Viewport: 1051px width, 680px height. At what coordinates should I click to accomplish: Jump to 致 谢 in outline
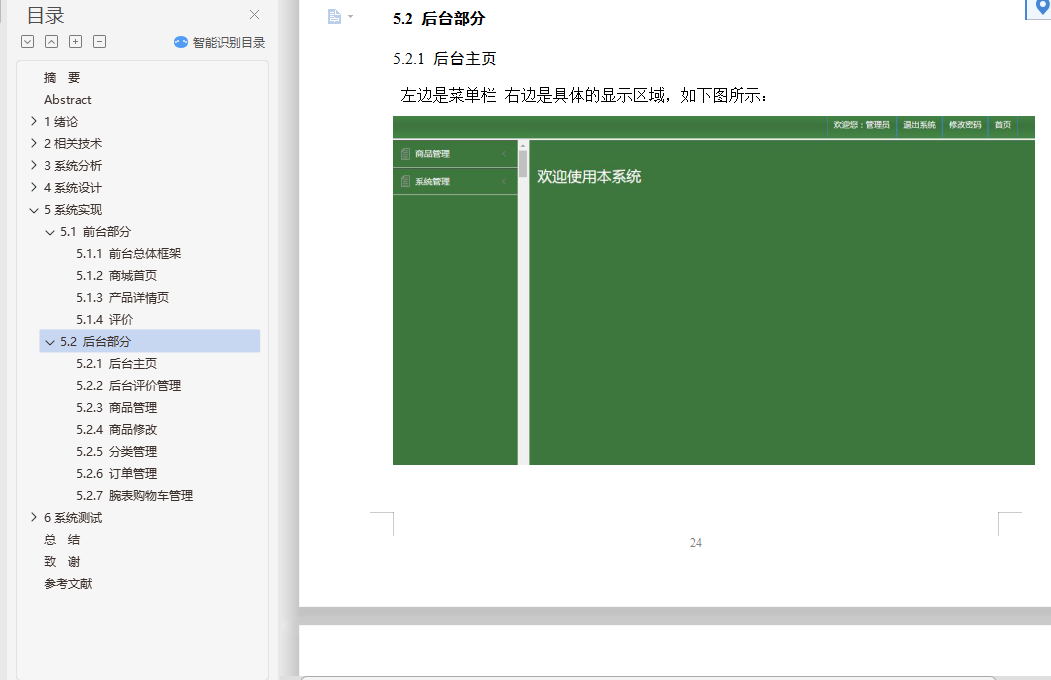click(x=62, y=562)
